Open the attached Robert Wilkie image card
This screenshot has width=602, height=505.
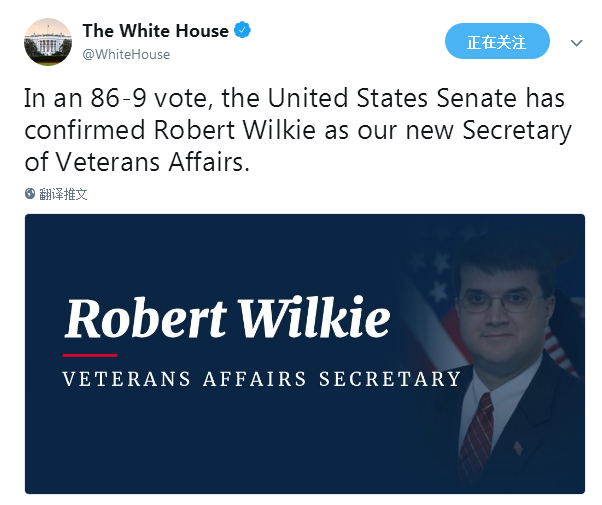tap(305, 354)
